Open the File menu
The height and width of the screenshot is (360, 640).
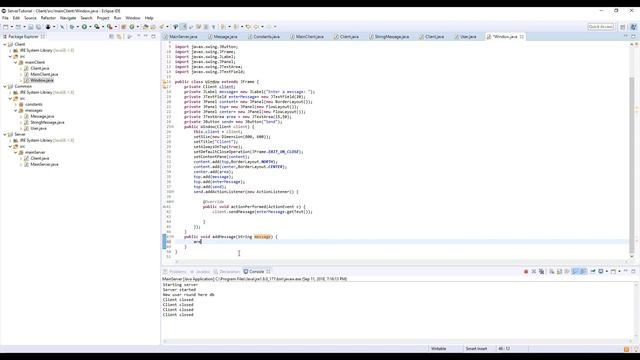[x=5, y=18]
